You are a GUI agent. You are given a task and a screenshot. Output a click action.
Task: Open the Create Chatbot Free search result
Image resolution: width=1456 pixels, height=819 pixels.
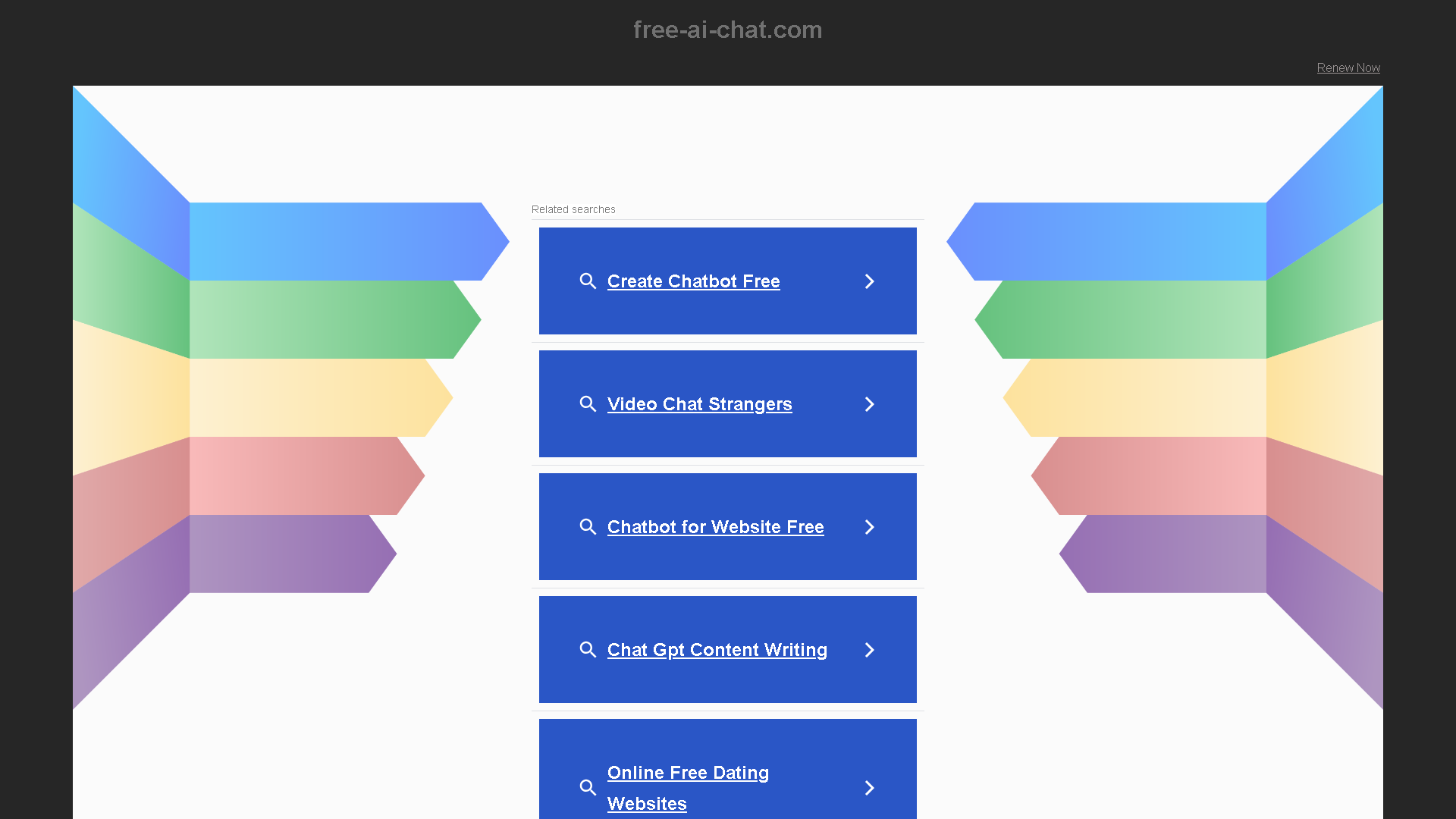pyautogui.click(x=693, y=281)
